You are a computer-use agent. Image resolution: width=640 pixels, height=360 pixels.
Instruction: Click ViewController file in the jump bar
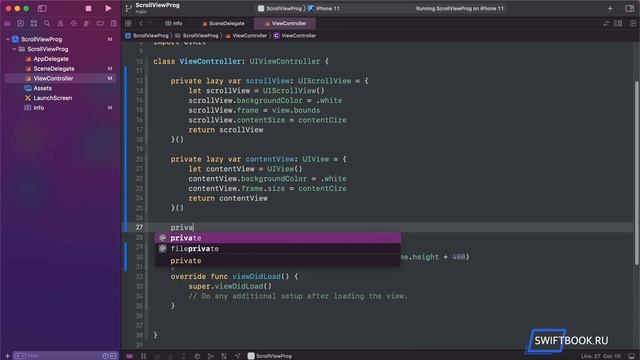[246, 36]
